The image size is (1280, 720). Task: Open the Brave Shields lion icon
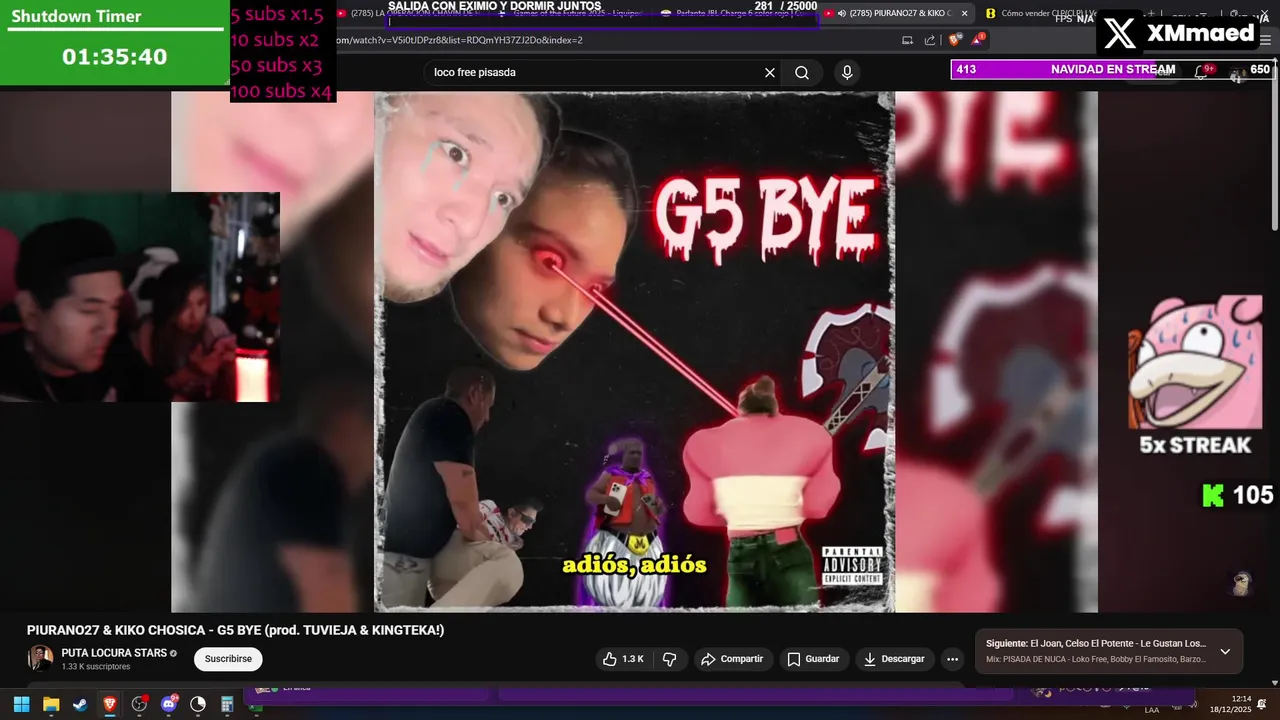point(955,40)
